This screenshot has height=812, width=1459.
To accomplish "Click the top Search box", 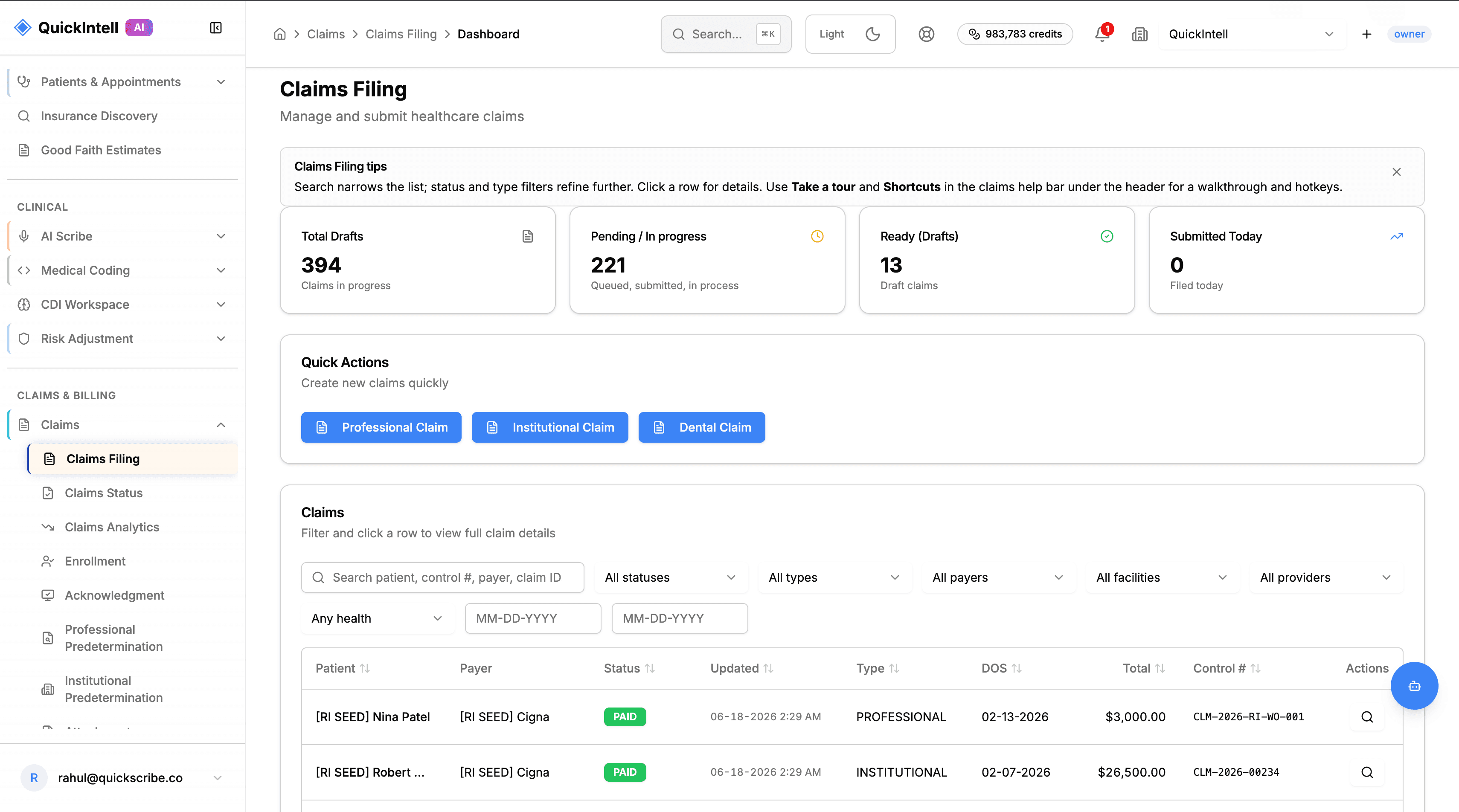I will point(726,34).
